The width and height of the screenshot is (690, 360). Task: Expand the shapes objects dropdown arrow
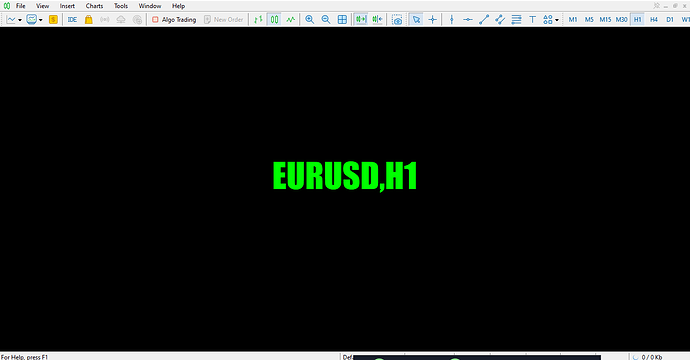pos(557,20)
